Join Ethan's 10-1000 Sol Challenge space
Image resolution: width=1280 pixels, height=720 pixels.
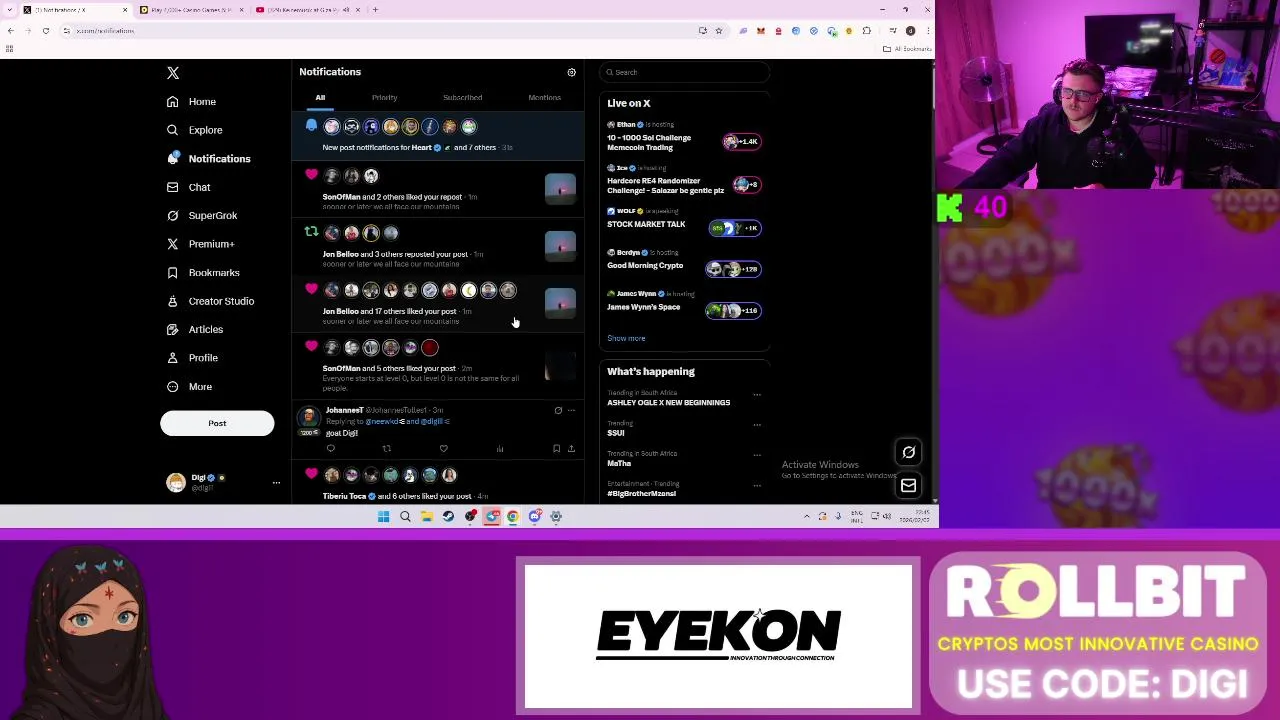point(685,138)
